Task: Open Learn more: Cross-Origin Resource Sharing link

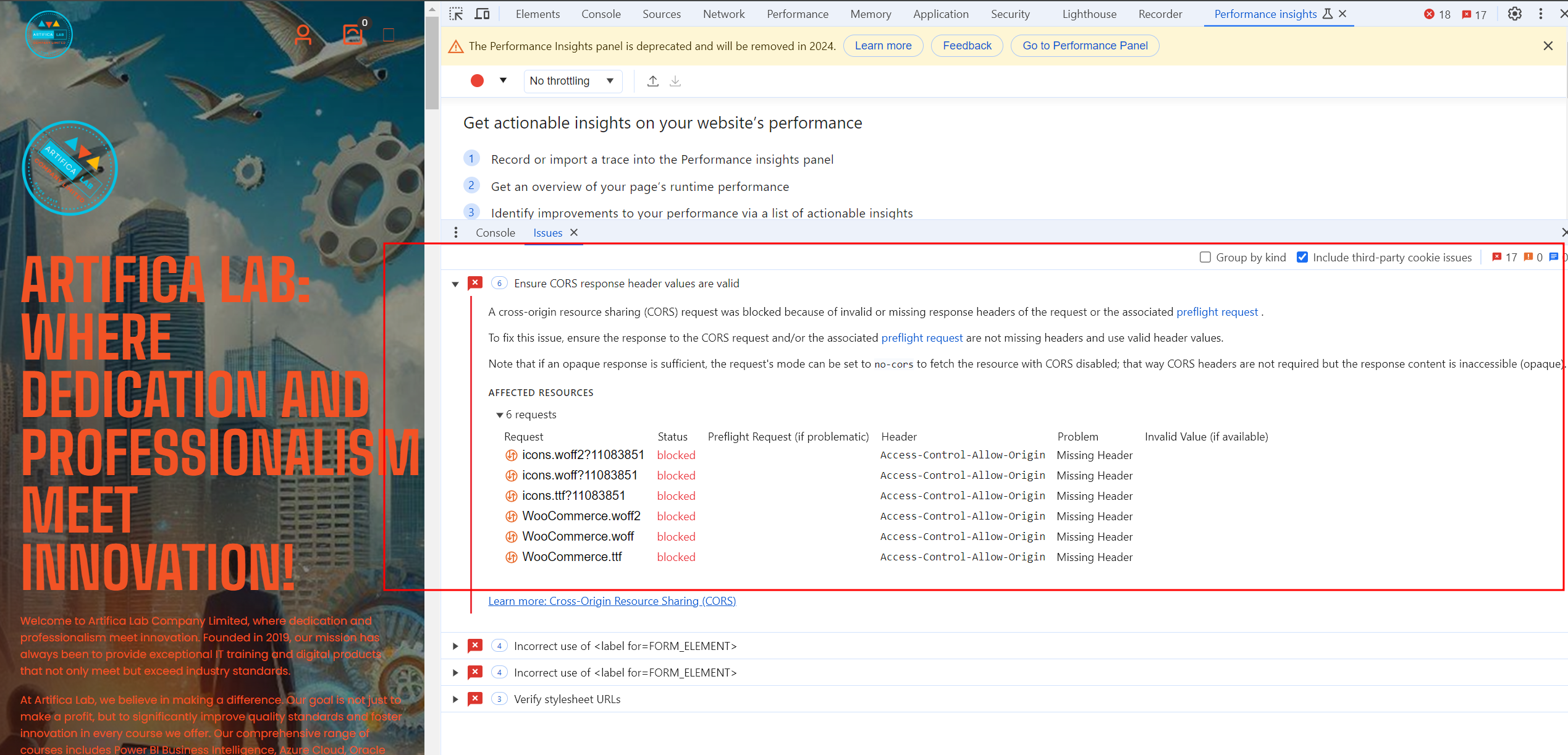Action: 612,601
